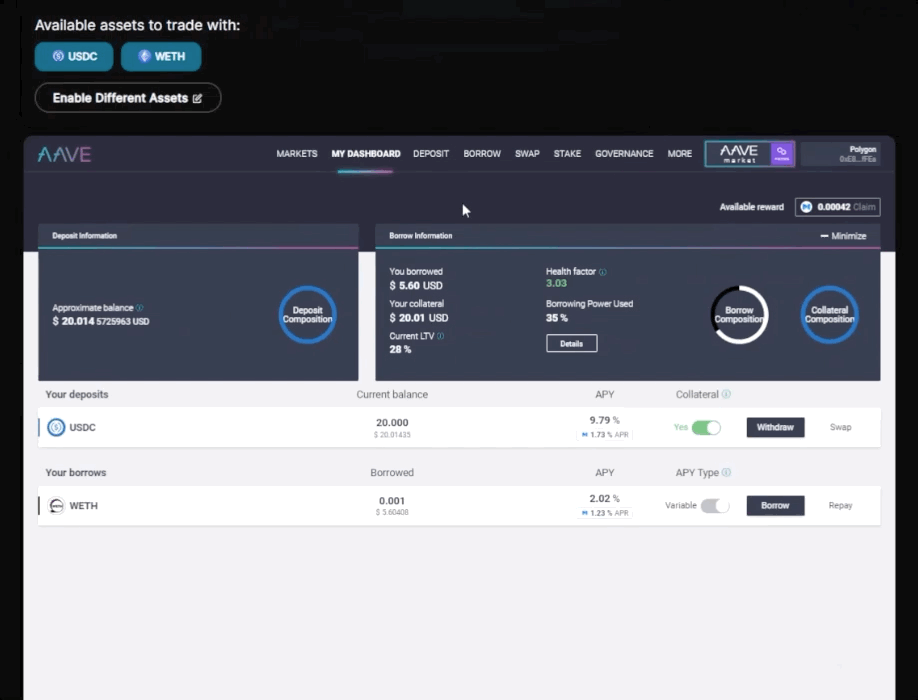Select the WETH asset chip
The image size is (918, 700).
click(161, 57)
